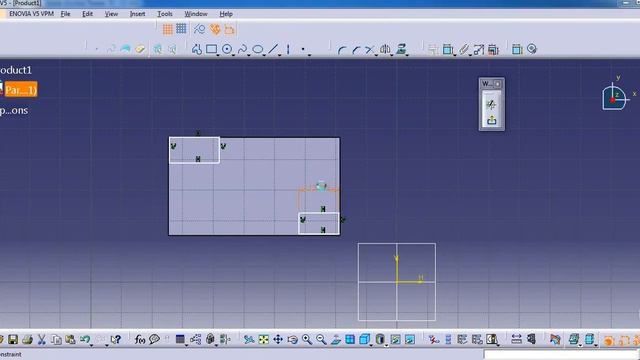Select the Trim tool
This screenshot has width=640, height=360.
click(x=369, y=50)
